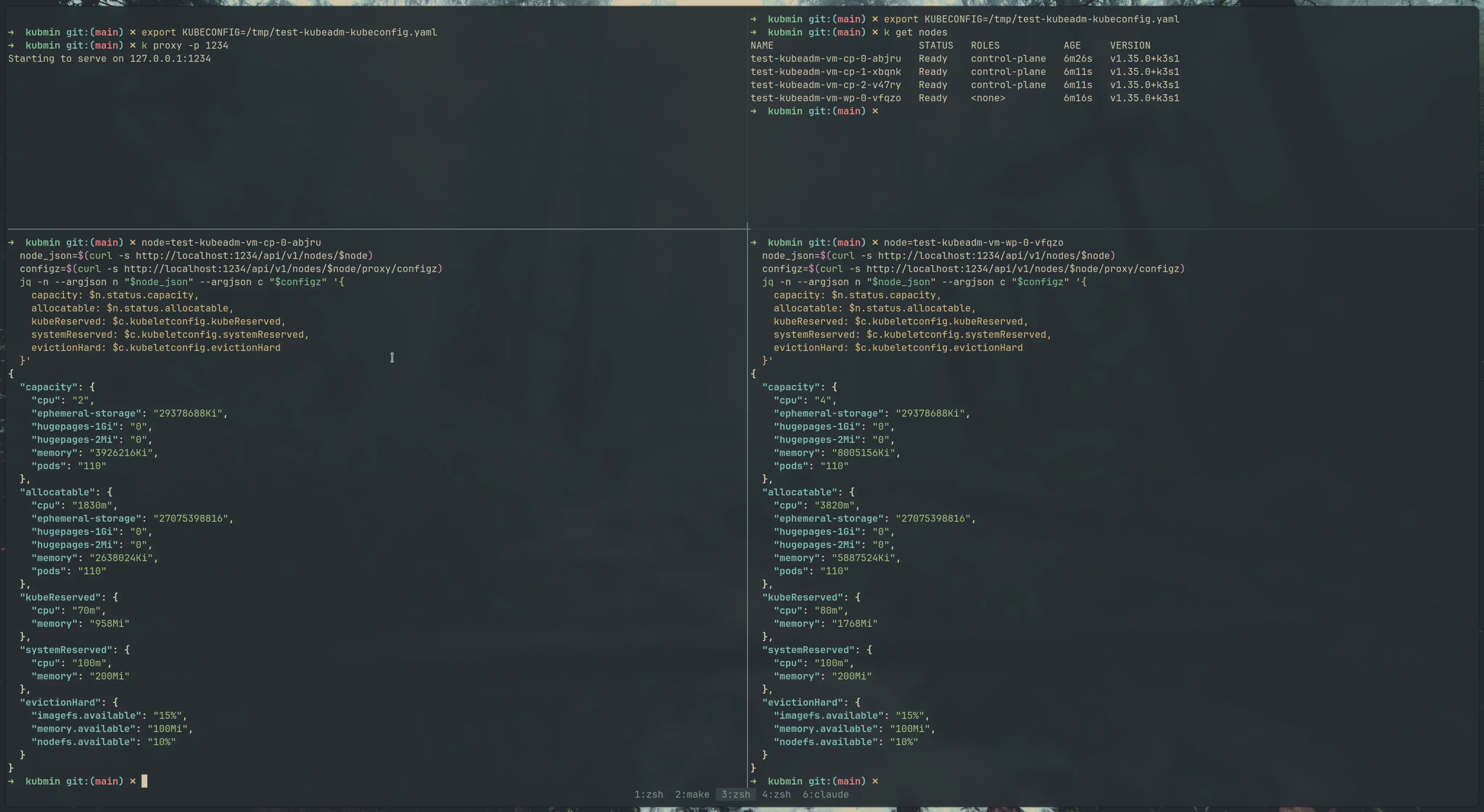The height and width of the screenshot is (812, 1484).
Task: Switch to the 6:claude tmux window
Action: (x=826, y=795)
